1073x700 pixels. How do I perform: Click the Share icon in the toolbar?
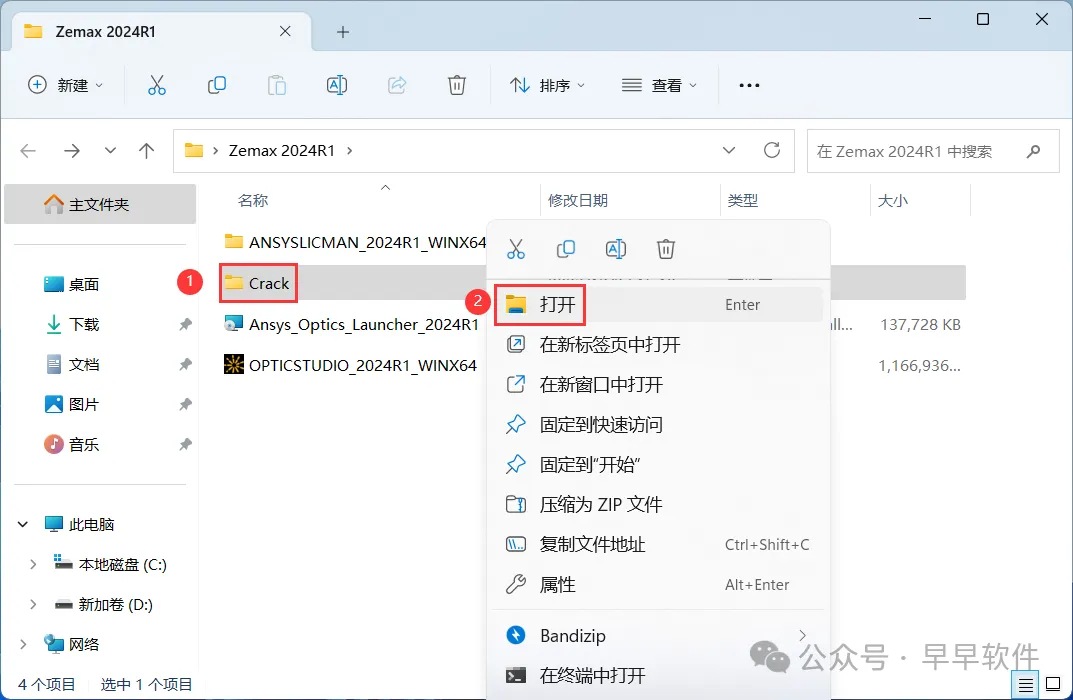[397, 85]
